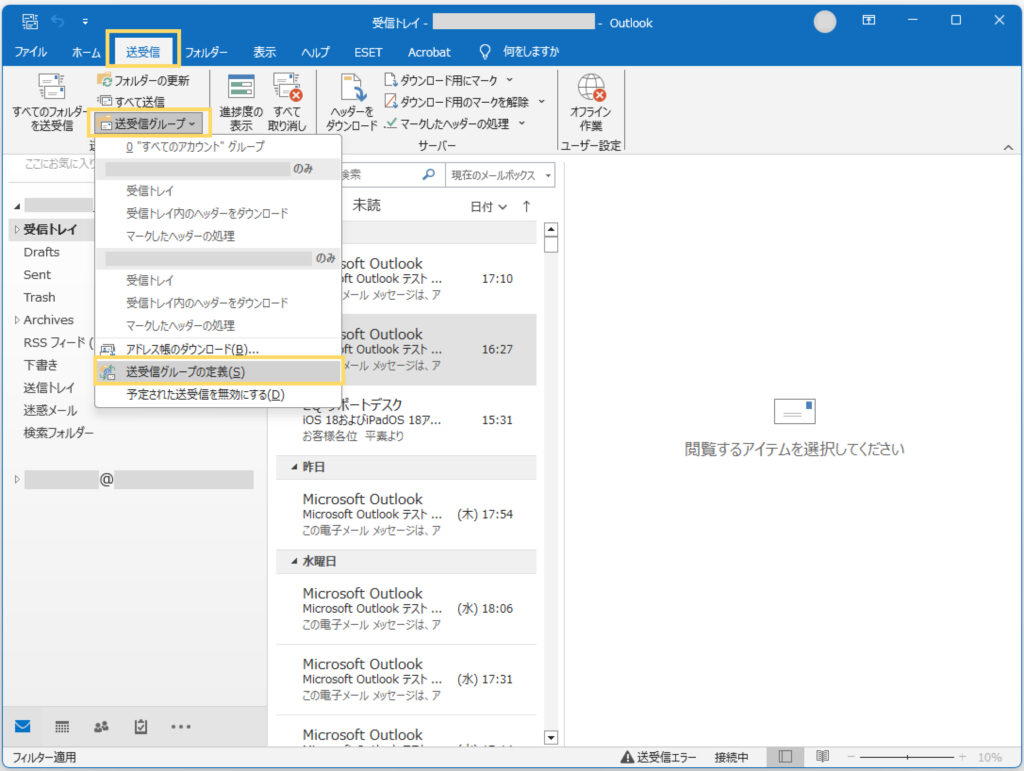Click the Download Headers icon
The height and width of the screenshot is (771, 1024).
[x=352, y=102]
